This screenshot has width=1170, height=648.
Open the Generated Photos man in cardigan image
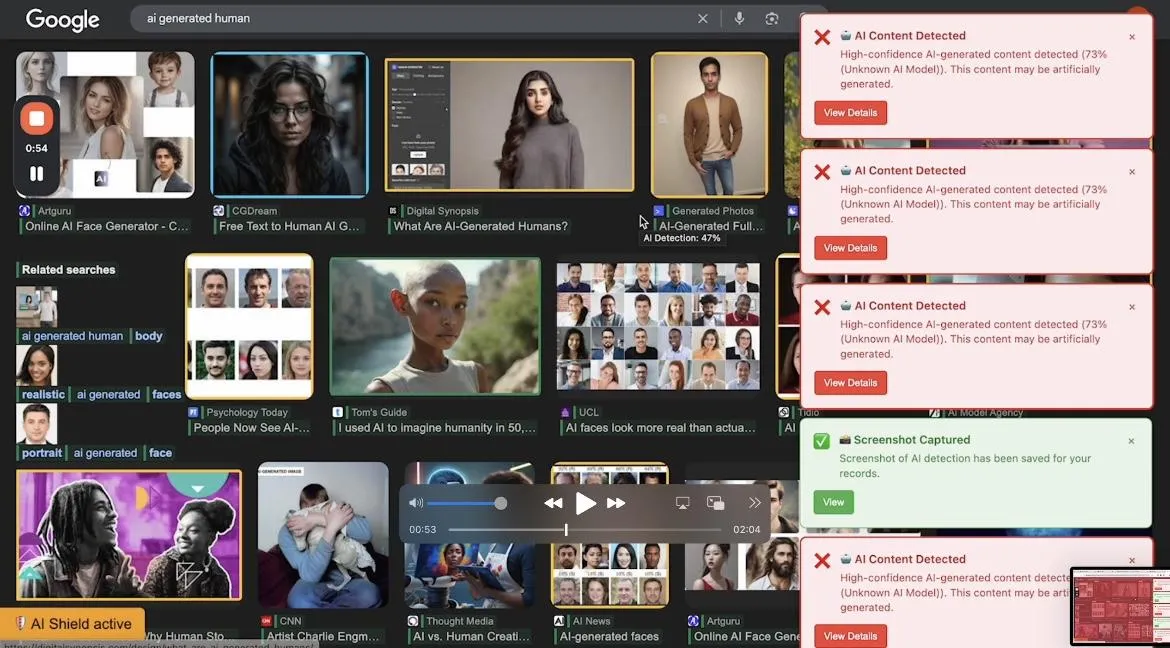coord(709,125)
